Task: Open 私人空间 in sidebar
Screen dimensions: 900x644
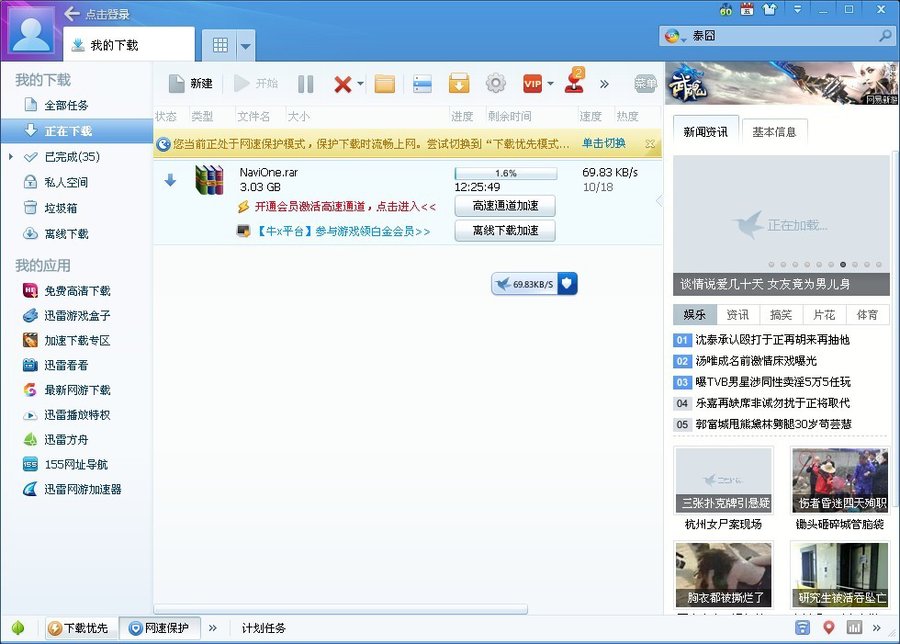Action: 67,183
